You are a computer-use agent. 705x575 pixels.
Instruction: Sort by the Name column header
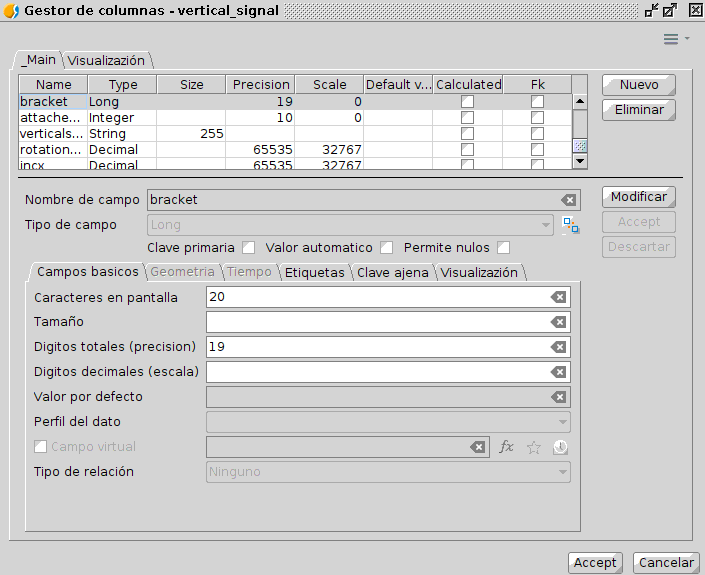(54, 85)
